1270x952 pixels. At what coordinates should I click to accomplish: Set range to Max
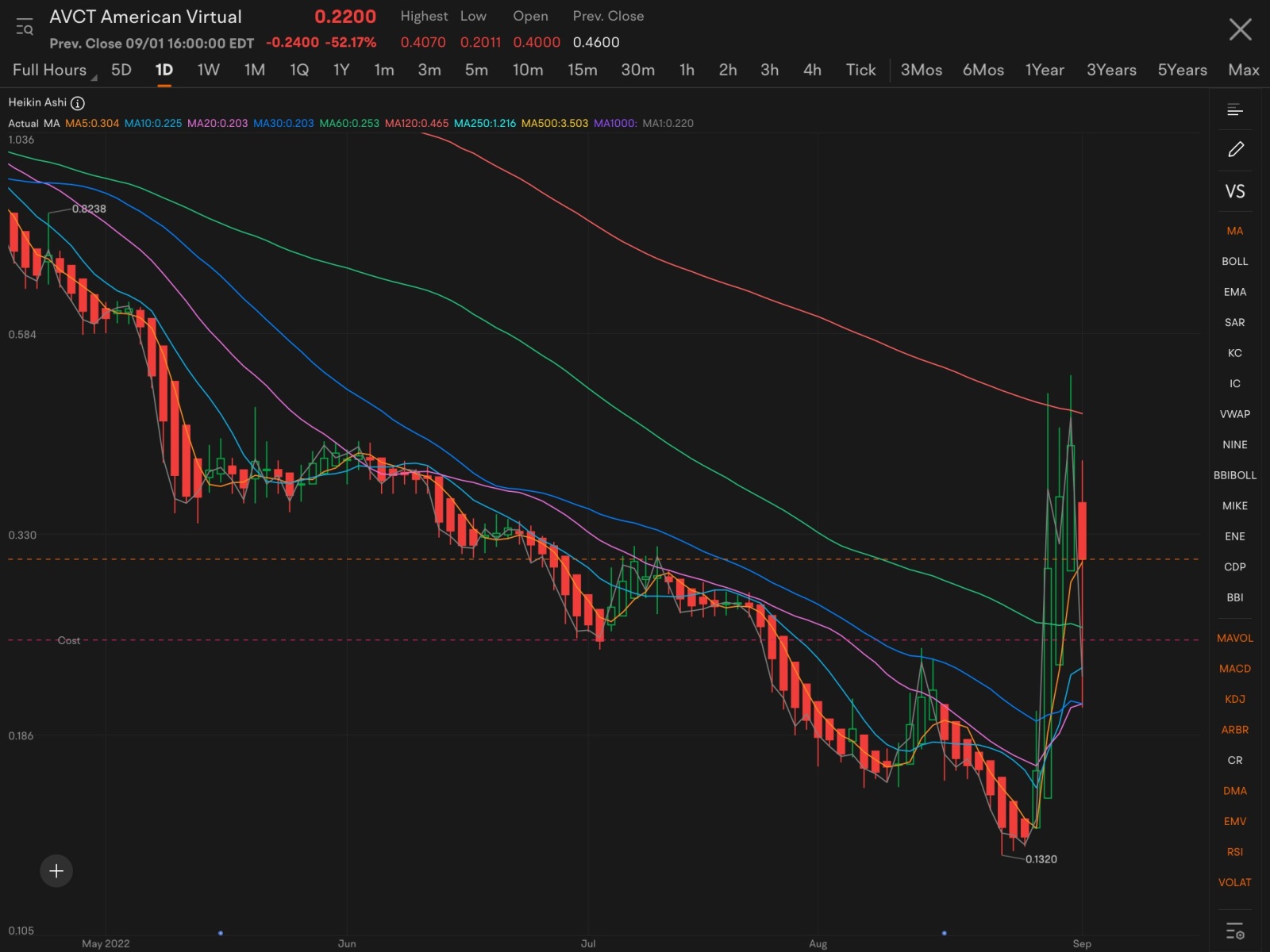coord(1244,70)
